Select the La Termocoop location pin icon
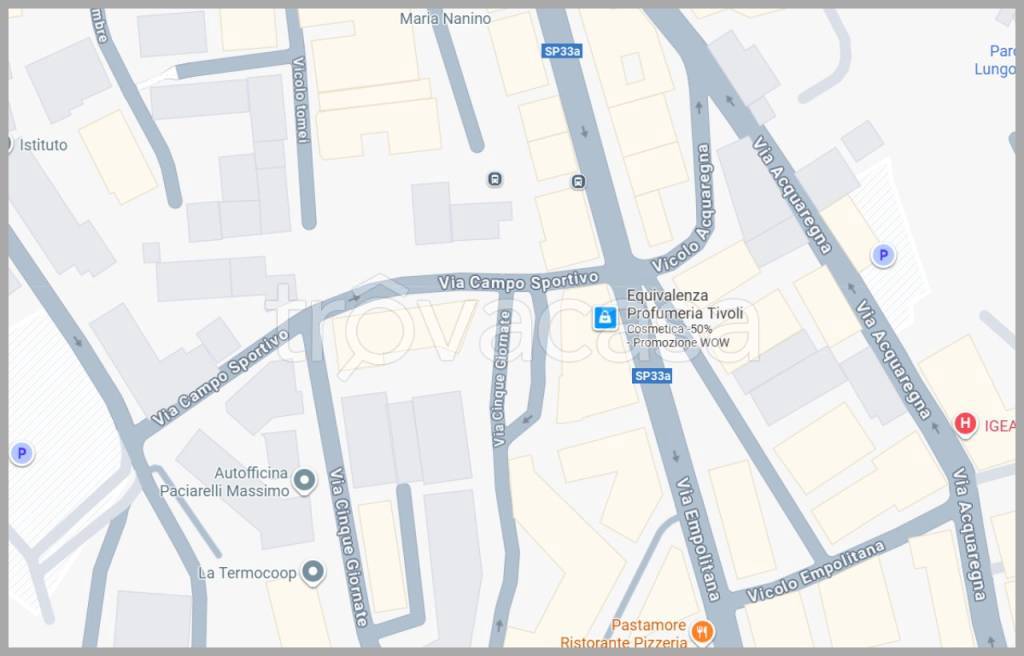 (x=314, y=572)
